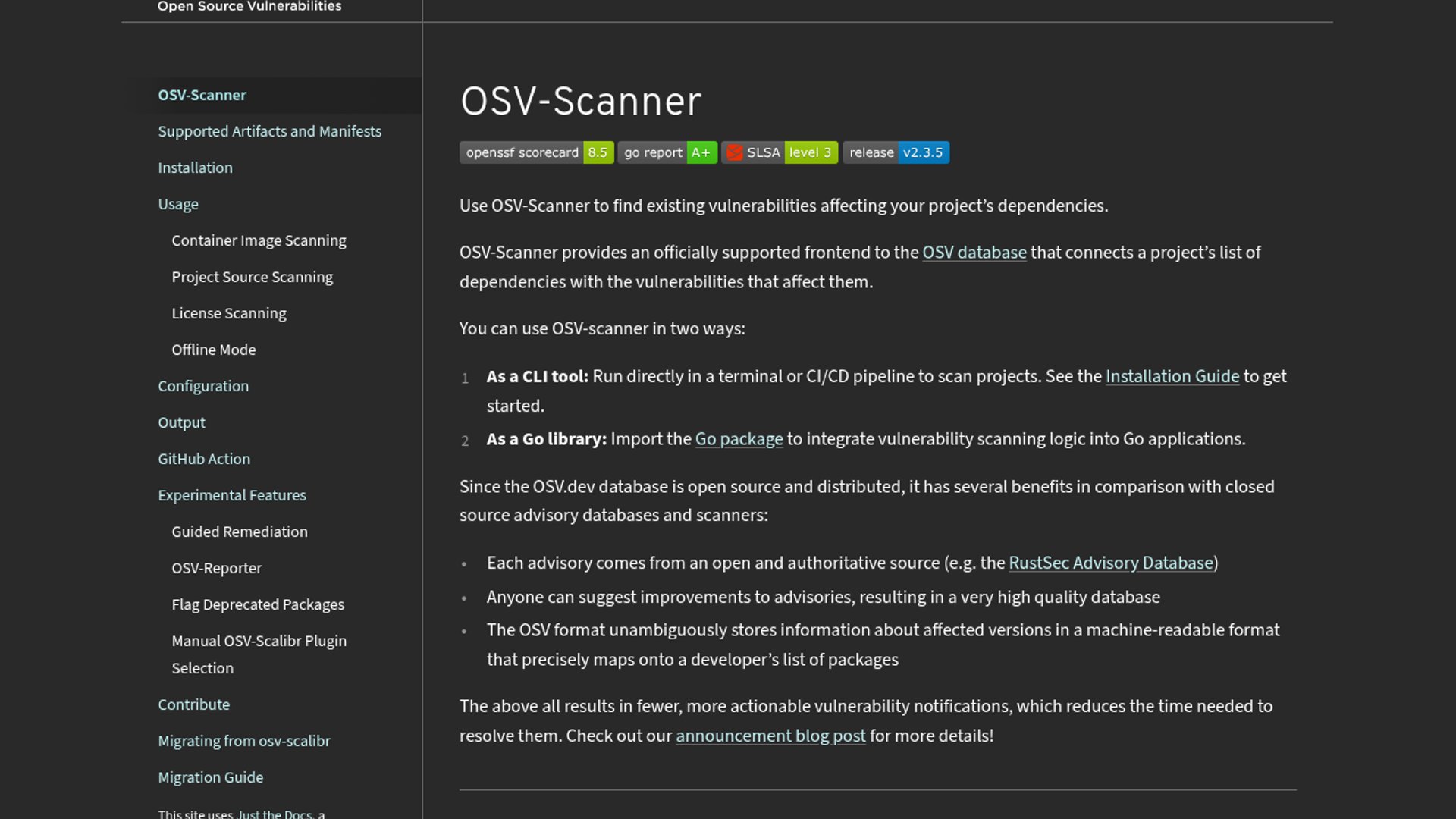Screen dimensions: 1456x819
Task: Click the go report A+ badge
Action: tap(667, 152)
